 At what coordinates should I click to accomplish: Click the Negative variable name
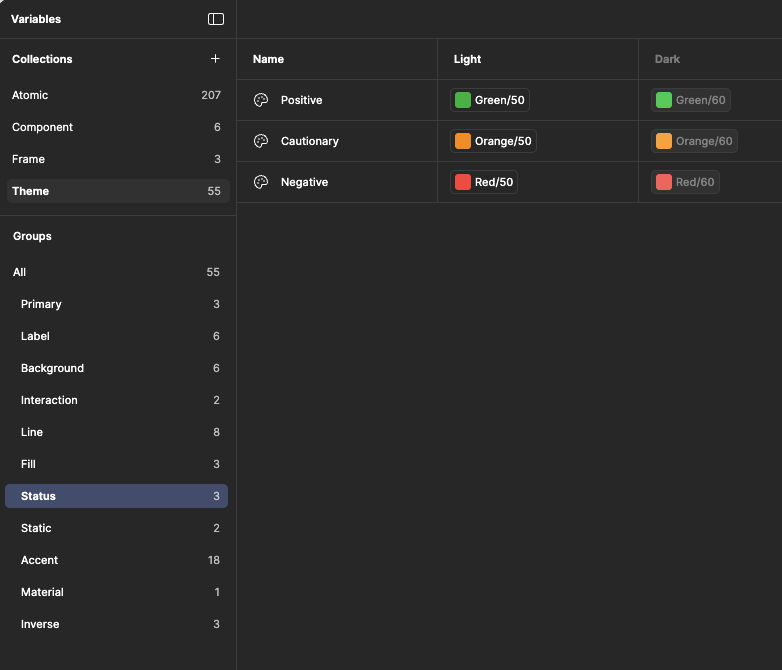(304, 182)
